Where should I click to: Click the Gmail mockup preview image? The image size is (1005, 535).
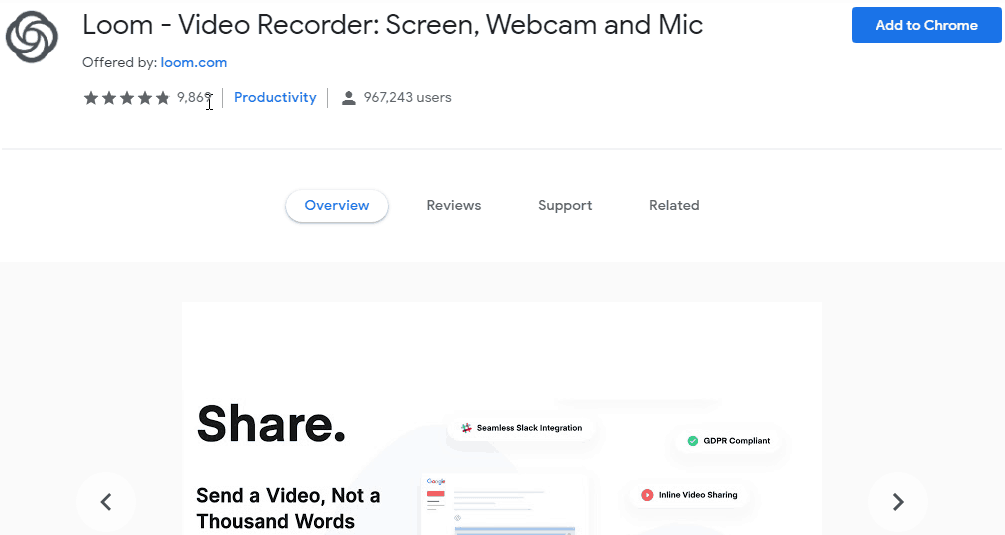tap(505, 505)
